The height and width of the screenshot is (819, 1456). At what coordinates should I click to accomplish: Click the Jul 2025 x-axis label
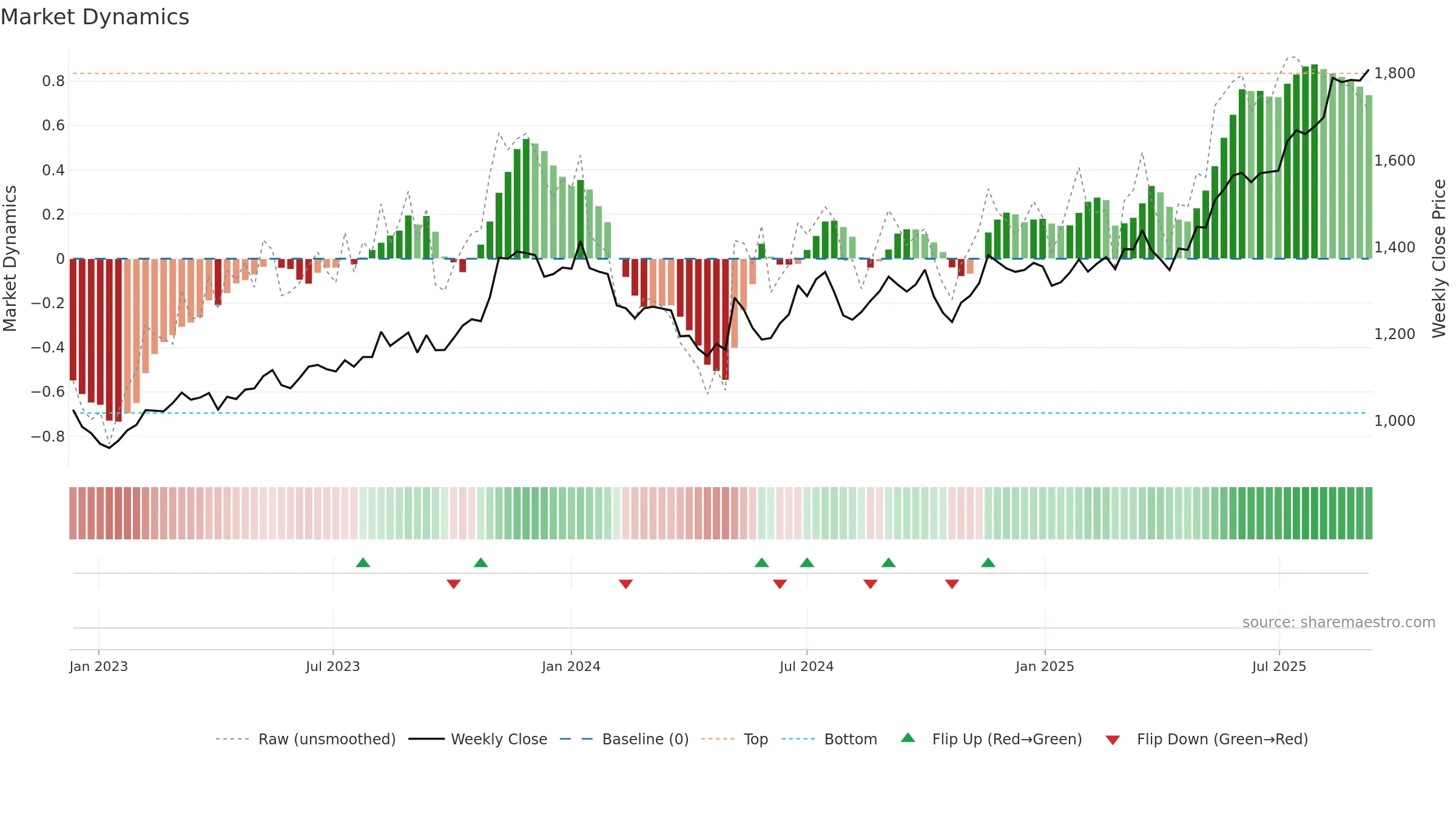click(1279, 666)
